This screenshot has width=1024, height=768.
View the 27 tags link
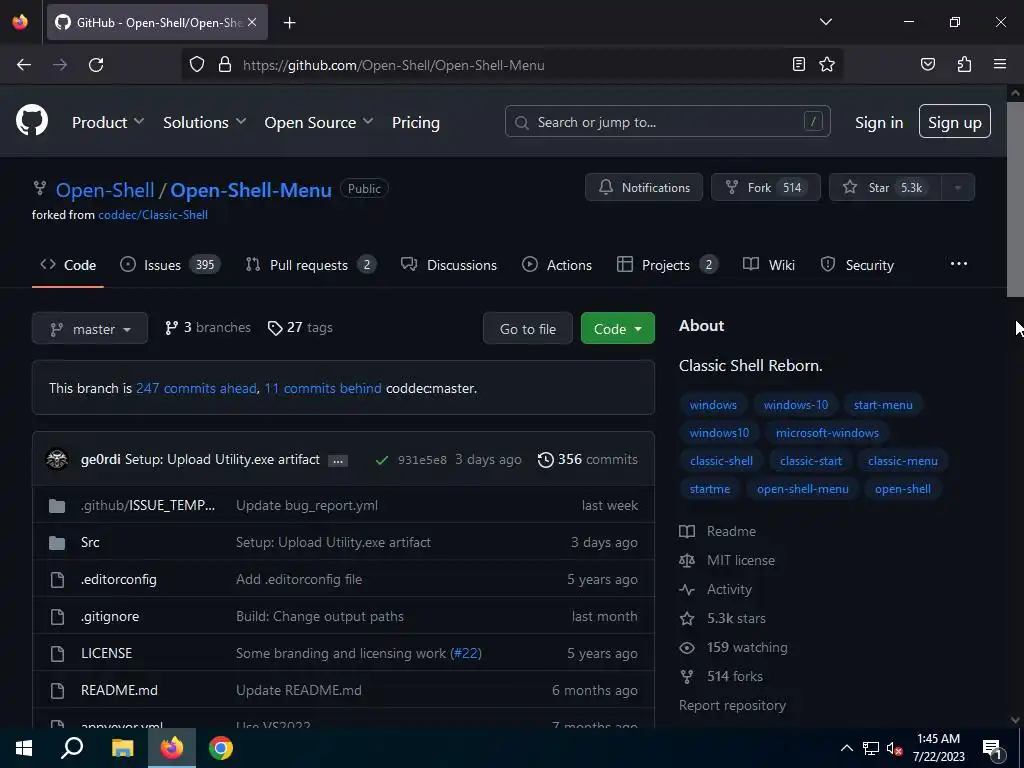coord(300,328)
